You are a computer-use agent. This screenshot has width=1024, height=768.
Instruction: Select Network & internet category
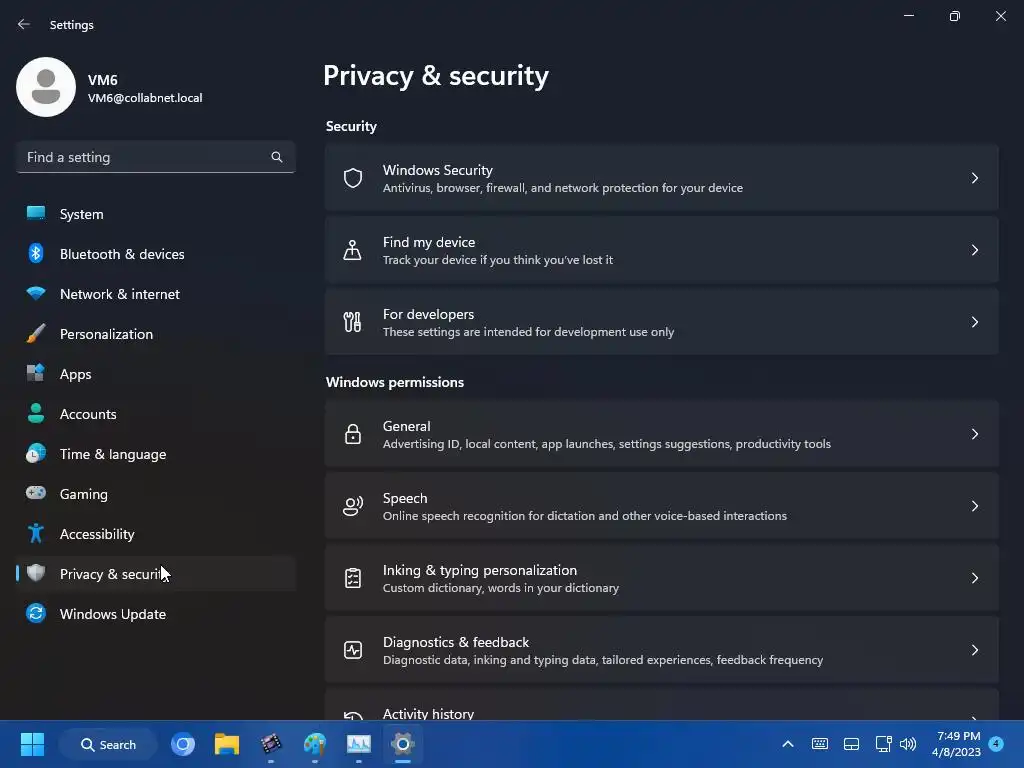155,293
